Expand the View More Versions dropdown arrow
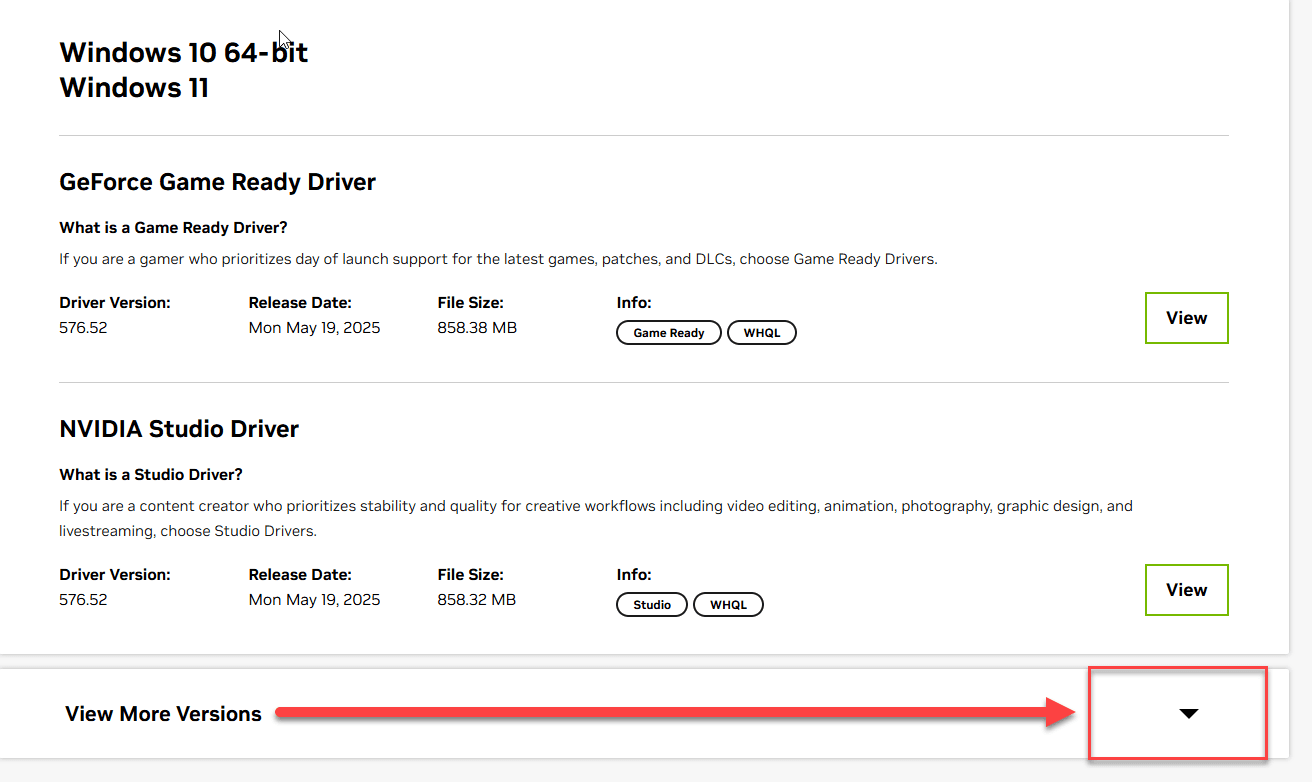This screenshot has height=782, width=1312. 1188,713
